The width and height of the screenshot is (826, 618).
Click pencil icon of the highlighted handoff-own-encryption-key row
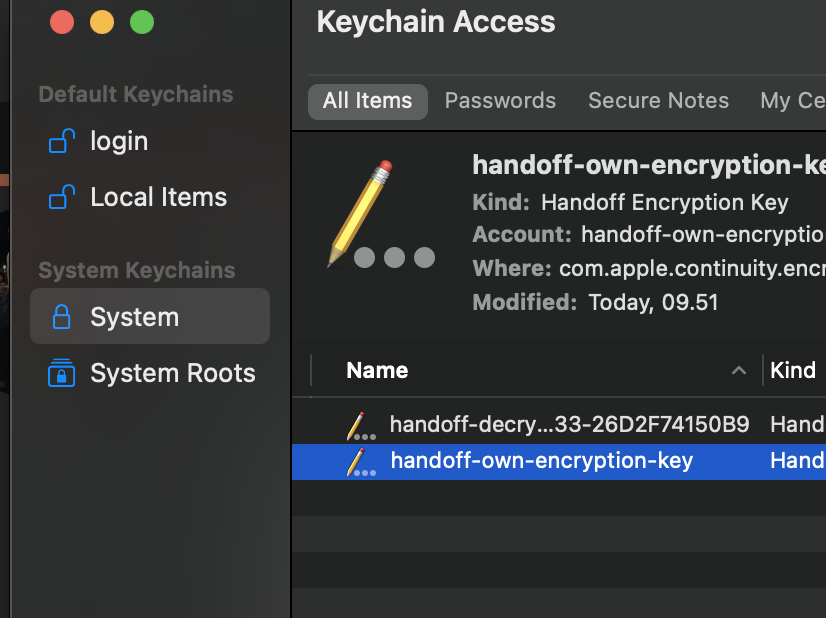361,462
